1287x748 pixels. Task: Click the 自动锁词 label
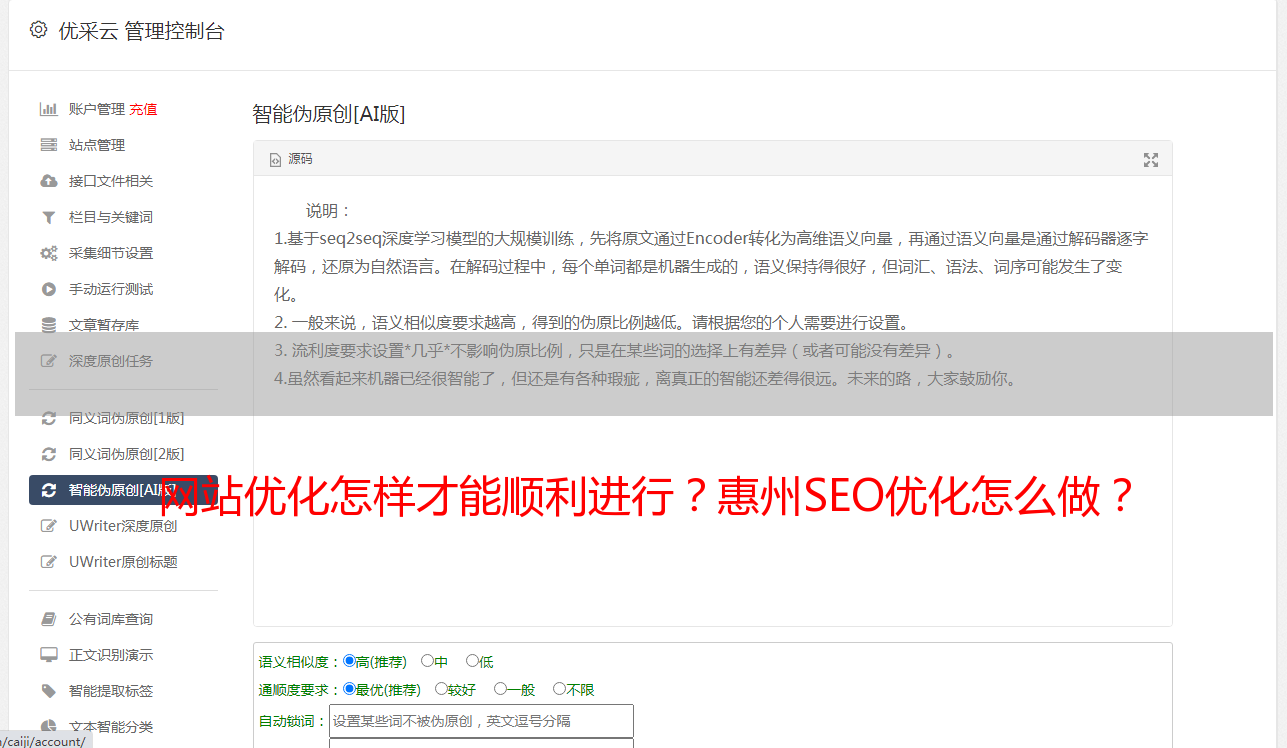coord(293,722)
